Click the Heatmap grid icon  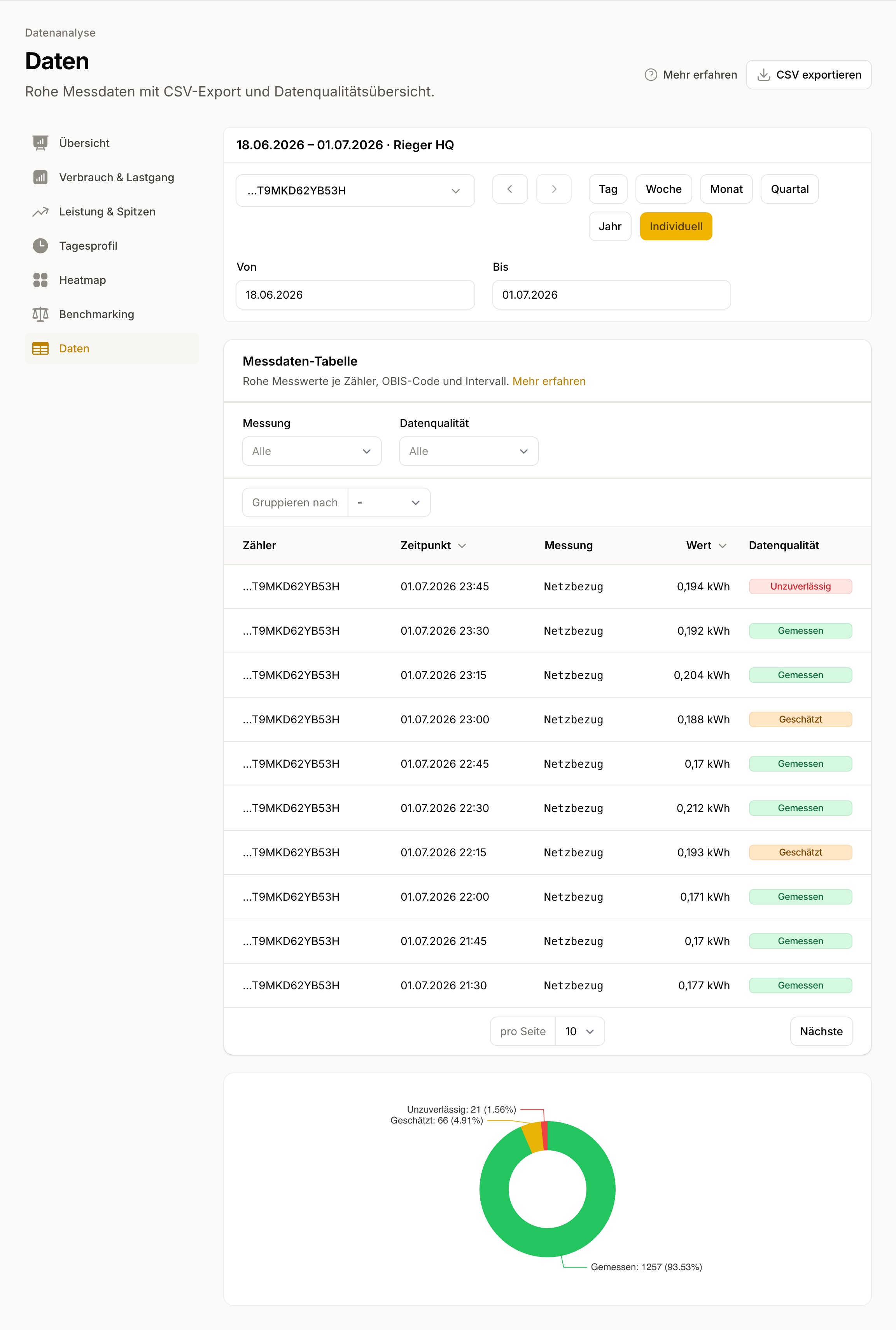pyautogui.click(x=40, y=280)
